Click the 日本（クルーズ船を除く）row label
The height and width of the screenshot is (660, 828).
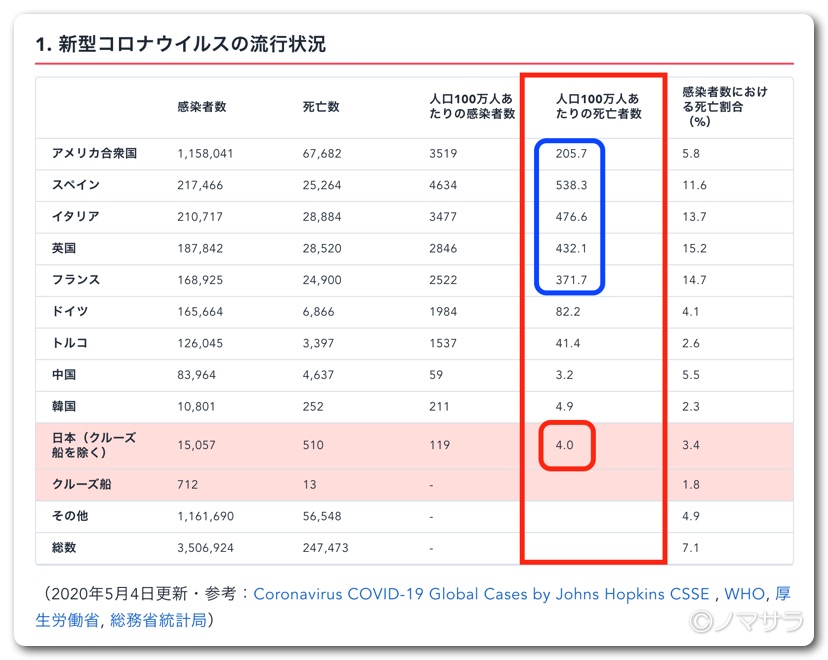(x=94, y=445)
